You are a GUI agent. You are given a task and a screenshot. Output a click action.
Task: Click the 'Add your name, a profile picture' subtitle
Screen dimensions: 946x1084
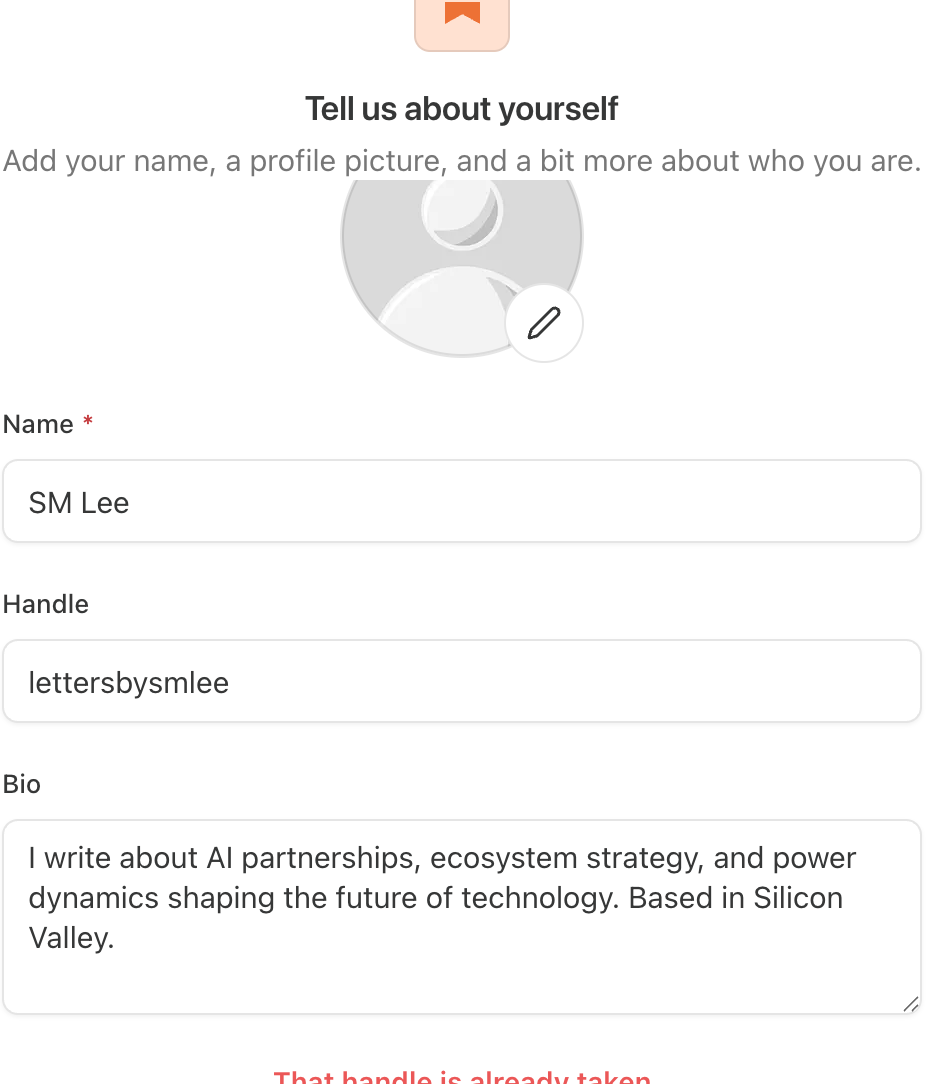point(462,160)
